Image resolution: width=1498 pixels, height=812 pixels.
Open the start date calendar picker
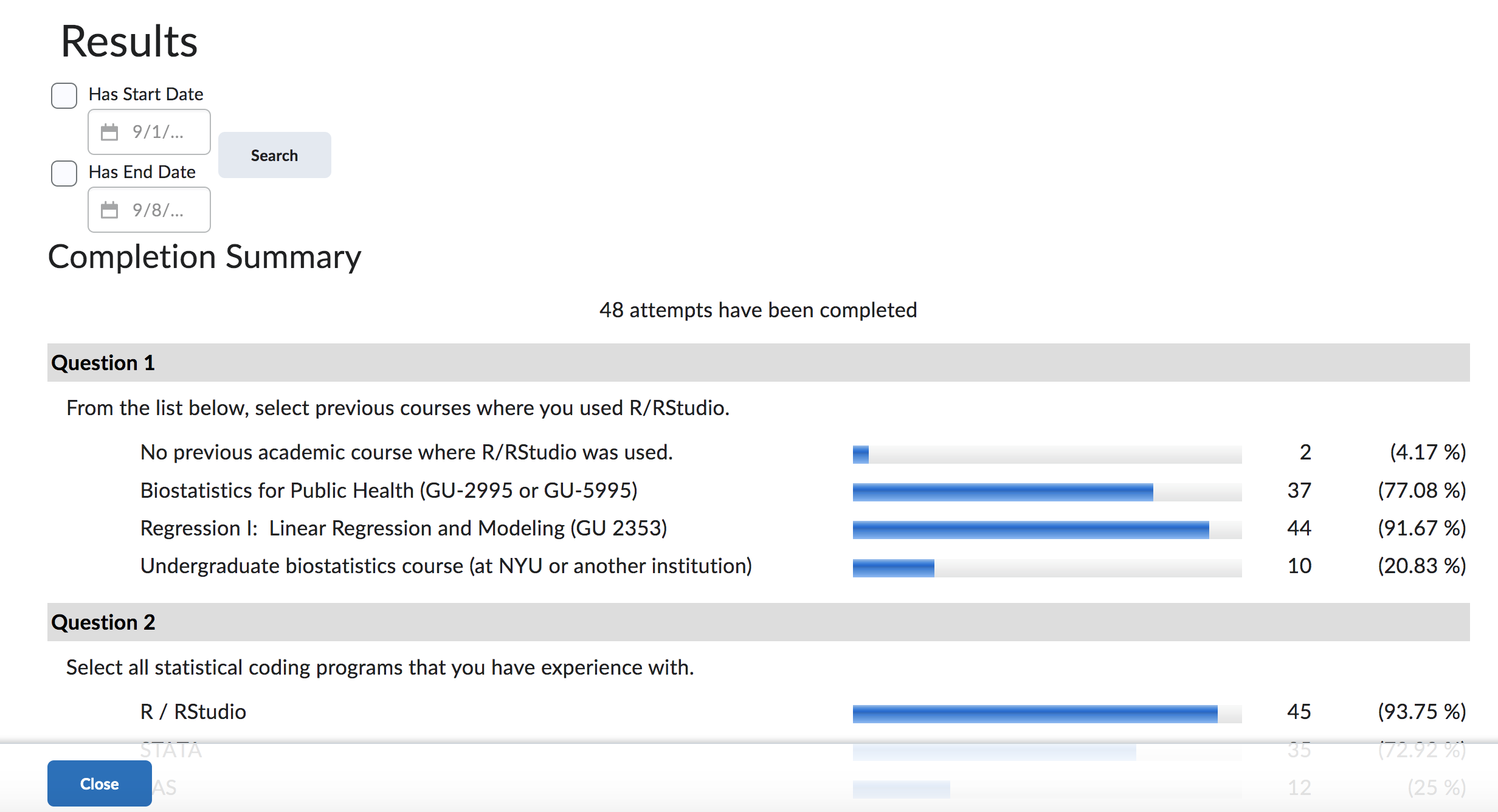(111, 132)
